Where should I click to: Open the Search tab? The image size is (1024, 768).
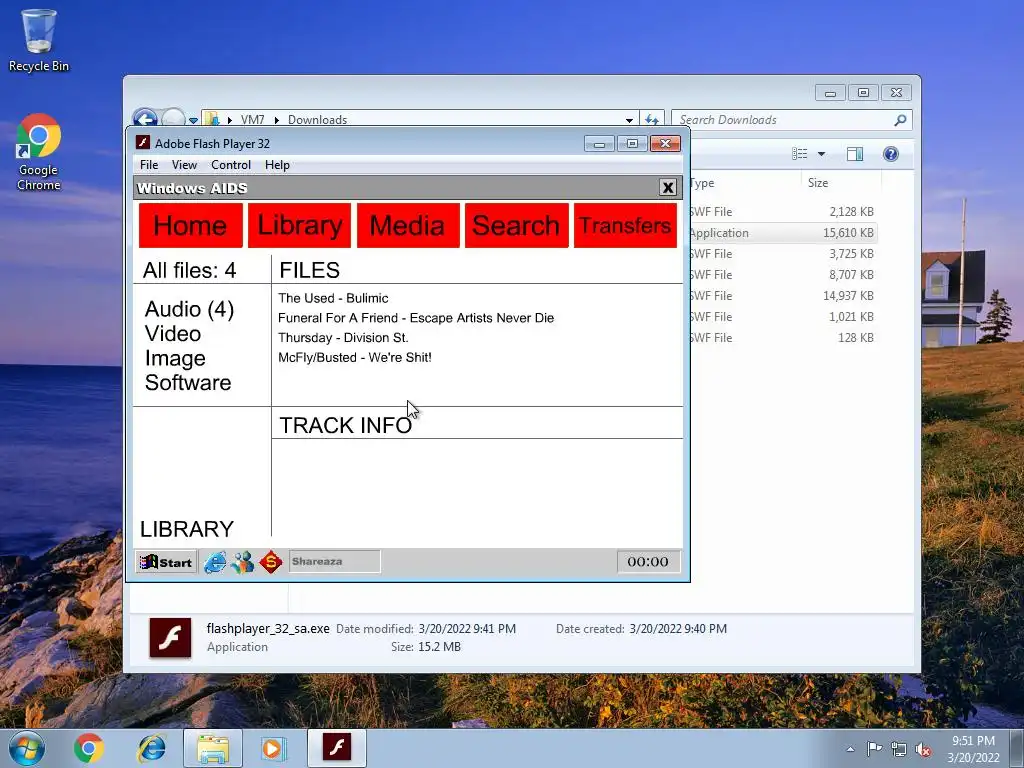(x=516, y=225)
